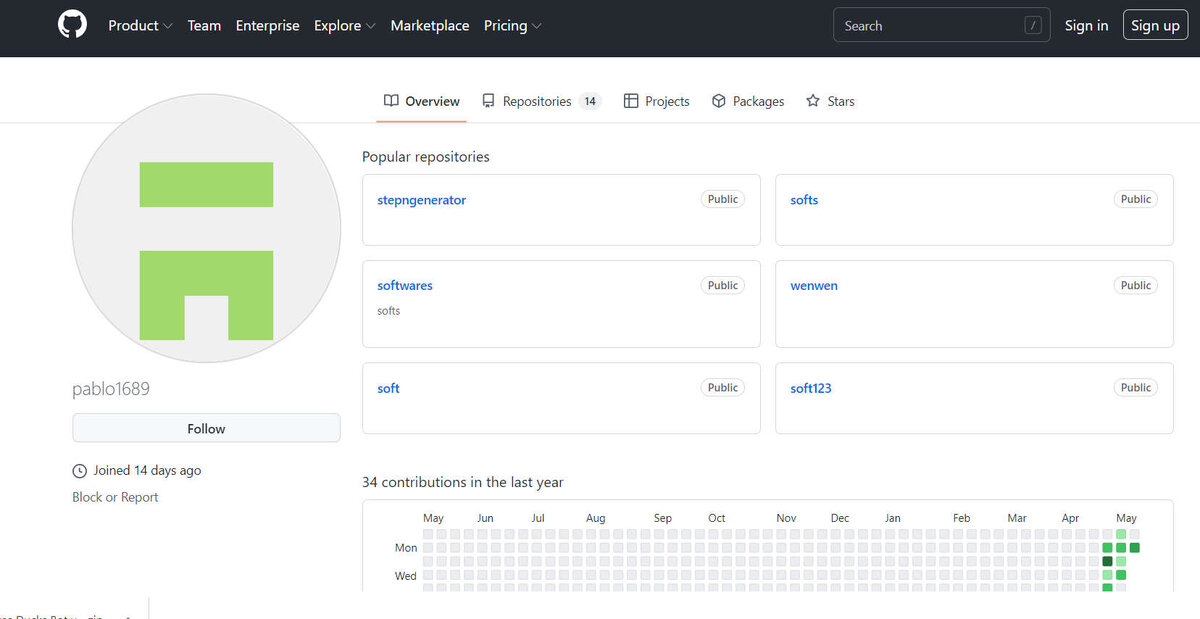
Task: Switch to the Overview tab
Action: click(421, 101)
